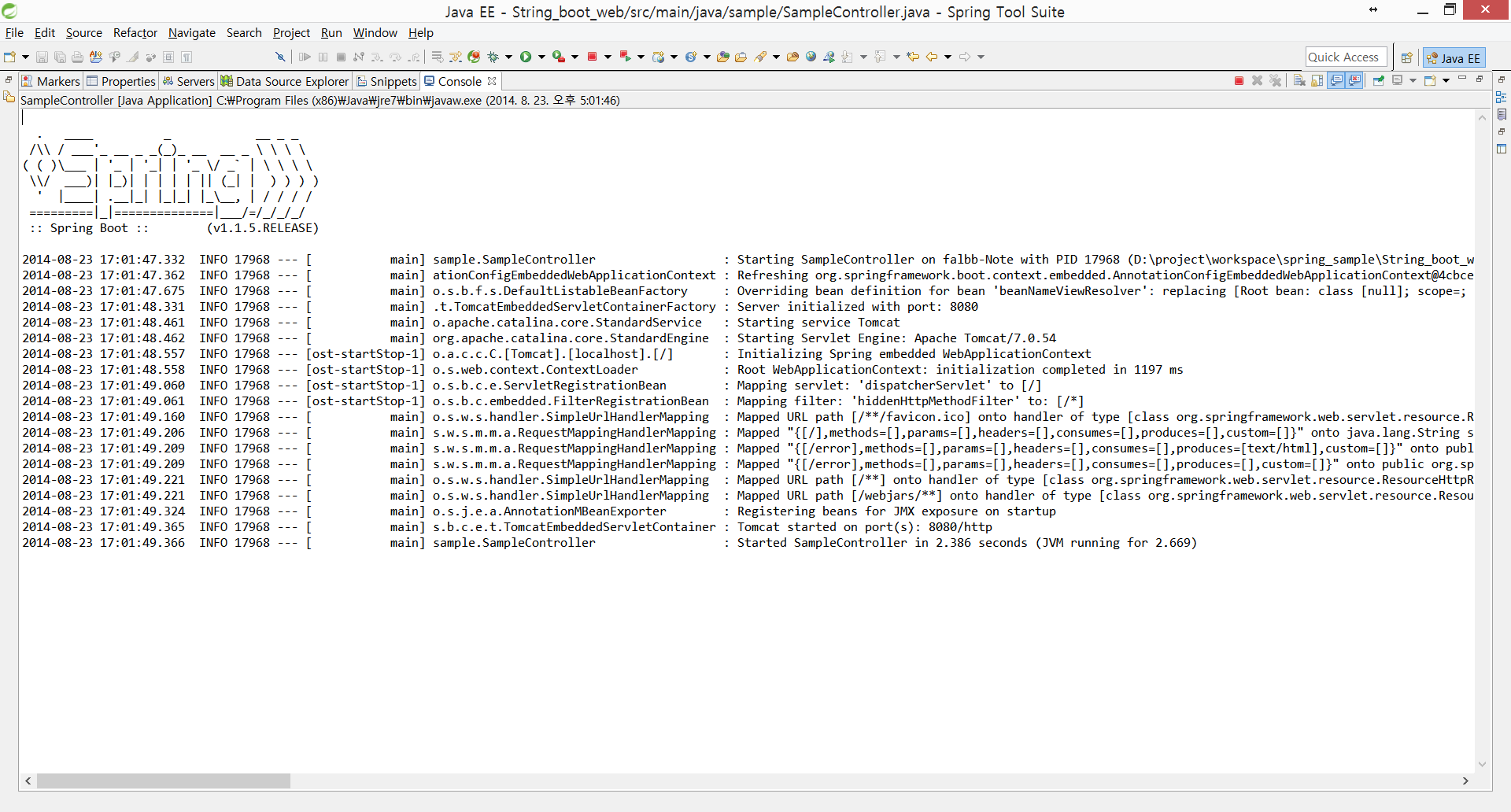
Task: Click the Skip All Breakpoints icon
Action: tap(279, 57)
